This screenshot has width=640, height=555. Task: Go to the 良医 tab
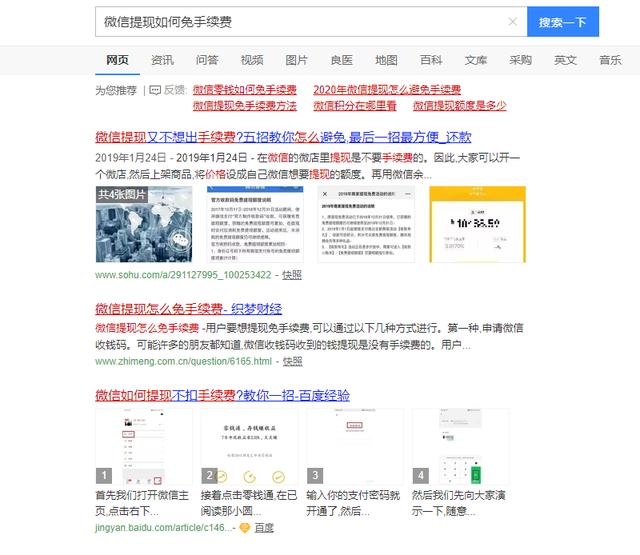[x=342, y=60]
